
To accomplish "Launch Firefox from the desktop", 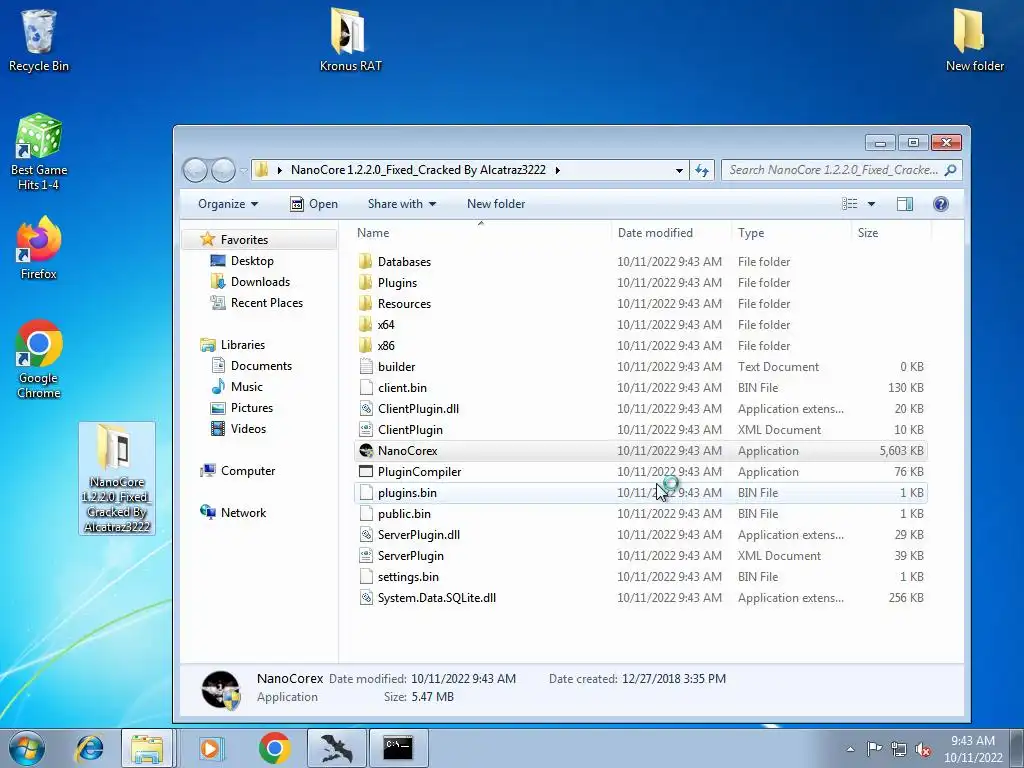I will pyautogui.click(x=39, y=248).
